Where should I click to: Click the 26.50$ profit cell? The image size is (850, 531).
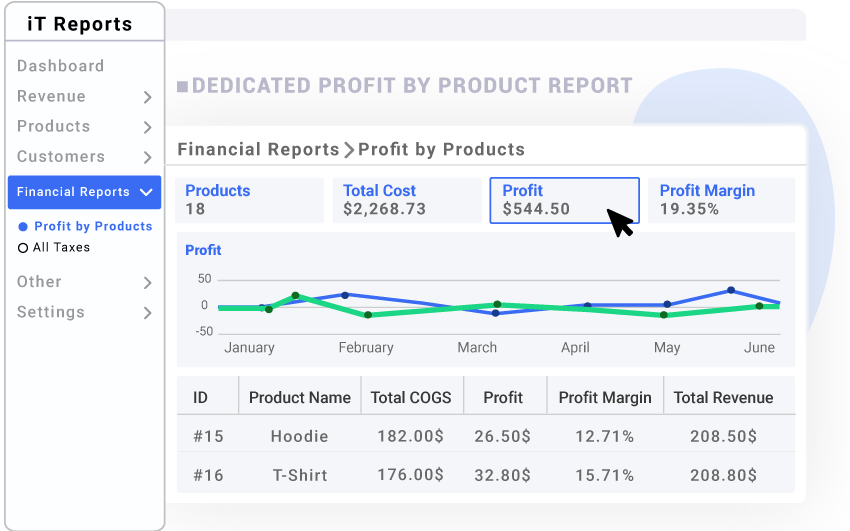point(503,436)
